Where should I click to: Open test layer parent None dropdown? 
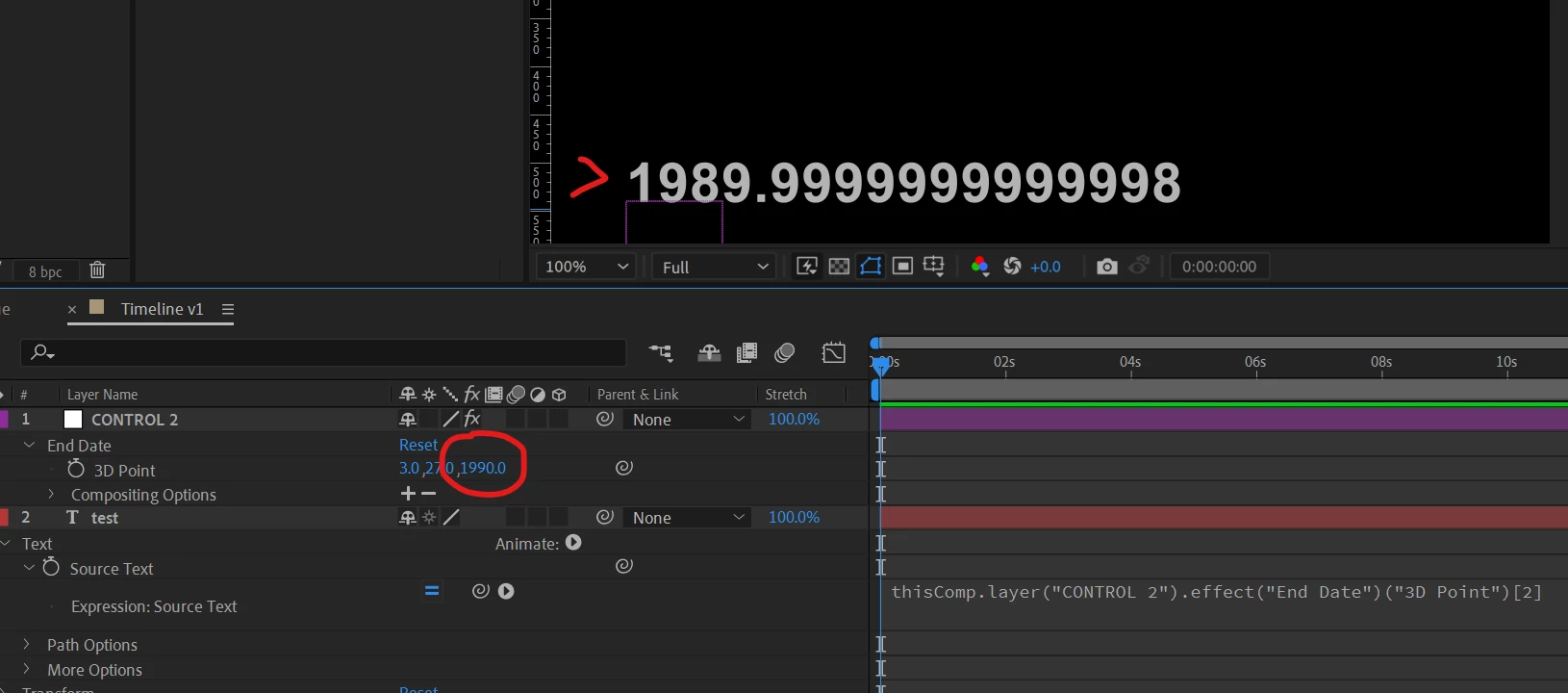[687, 518]
